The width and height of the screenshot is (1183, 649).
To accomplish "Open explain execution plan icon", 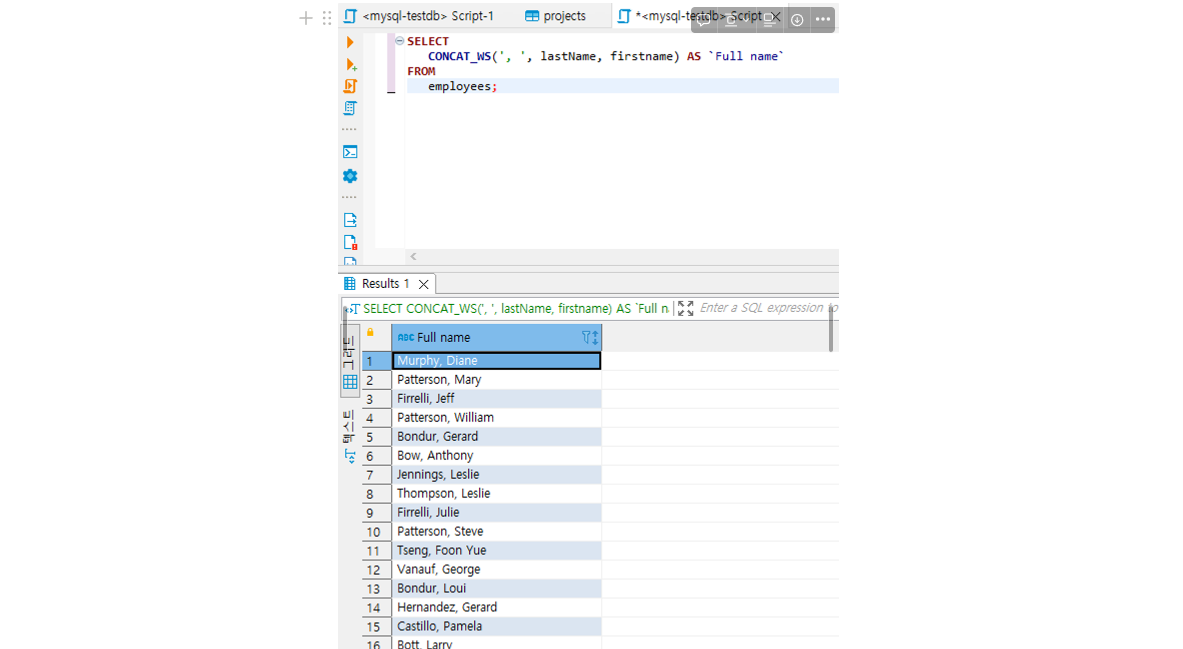I will (x=350, y=108).
